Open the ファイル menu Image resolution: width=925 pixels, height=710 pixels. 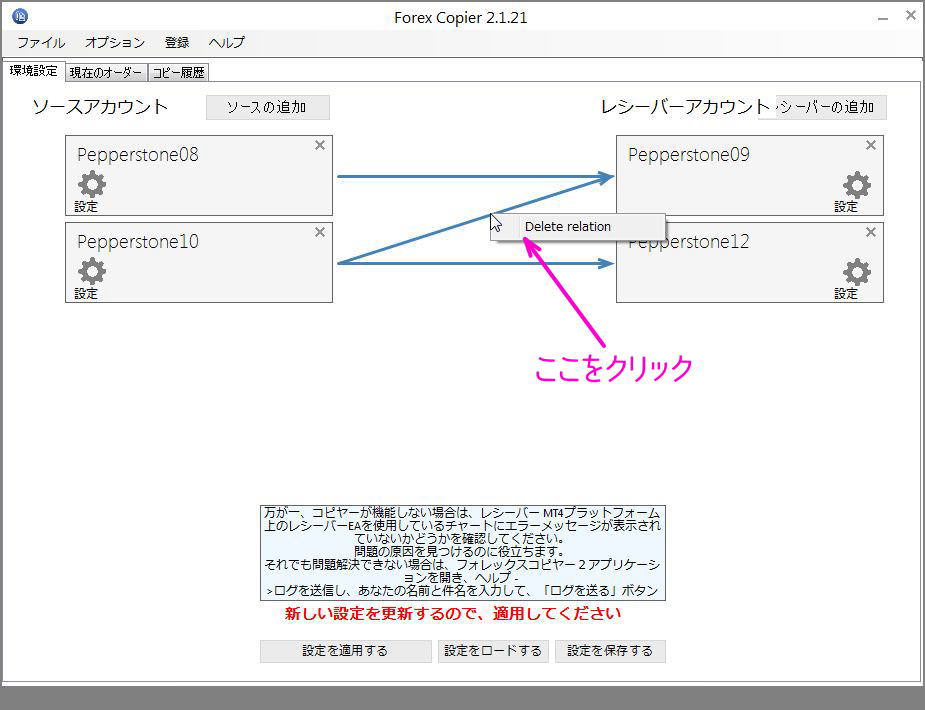click(40, 43)
